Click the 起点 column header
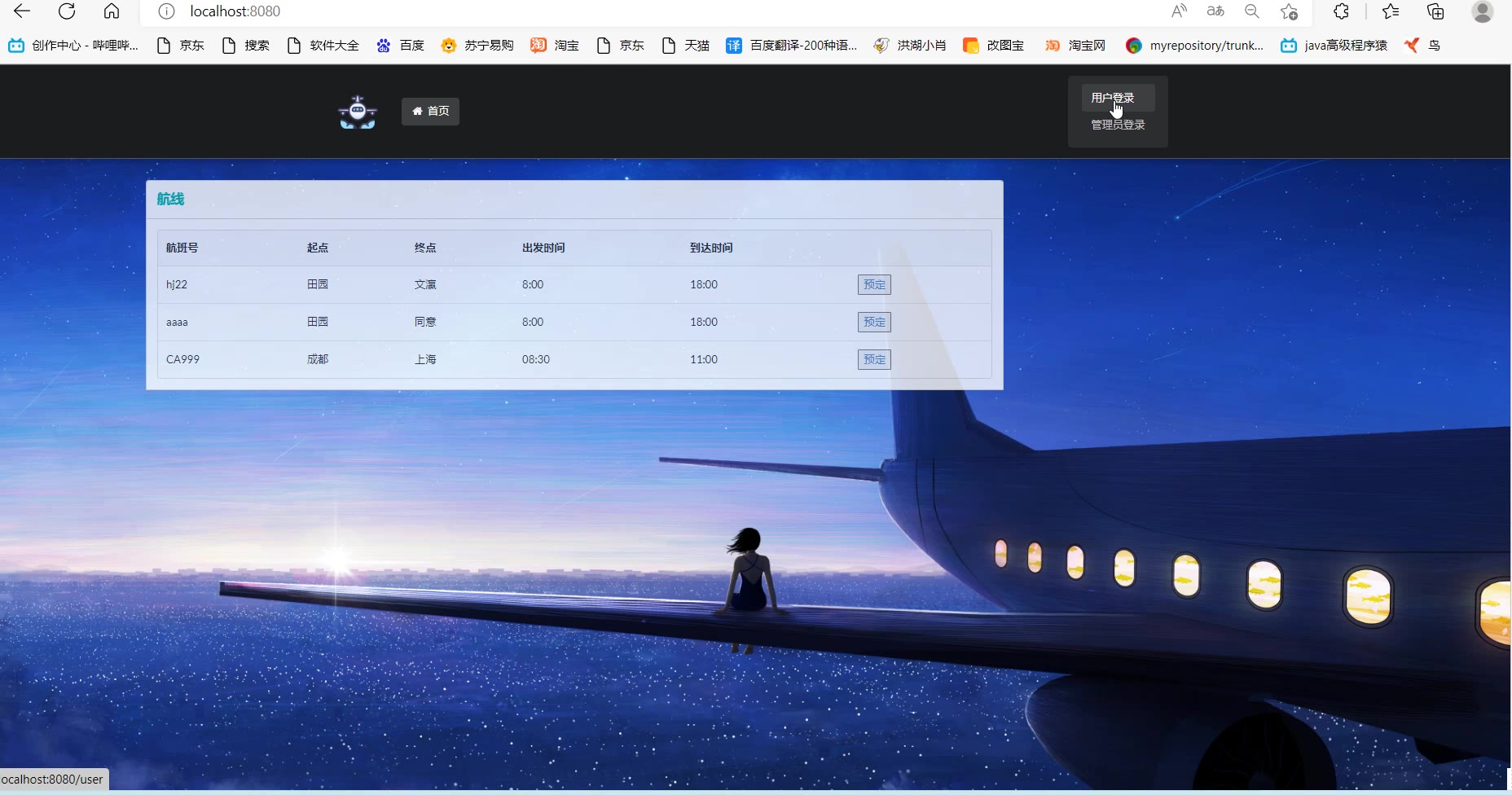1512x795 pixels. point(318,248)
